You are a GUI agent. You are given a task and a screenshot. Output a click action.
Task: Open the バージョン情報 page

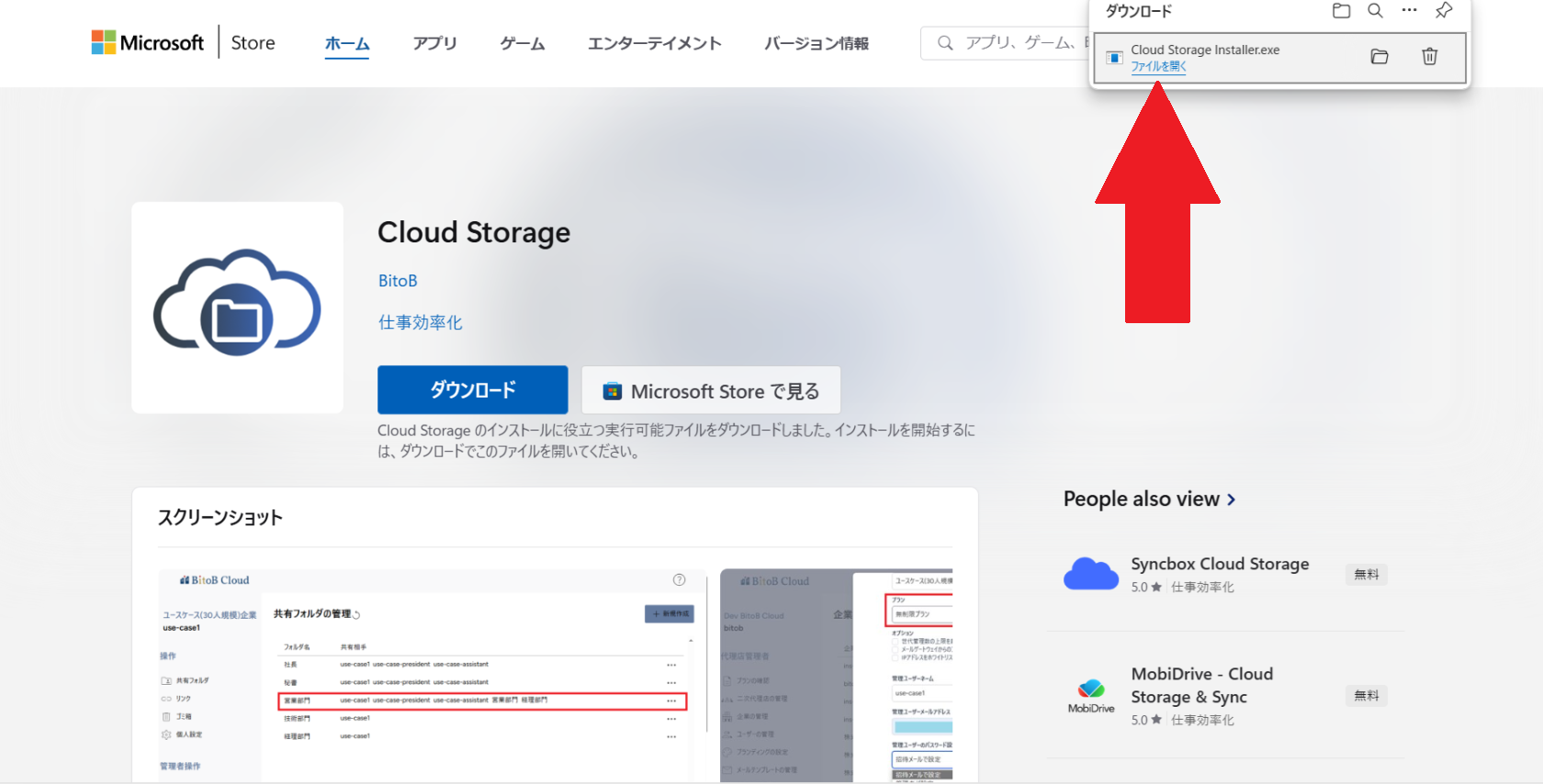point(817,43)
